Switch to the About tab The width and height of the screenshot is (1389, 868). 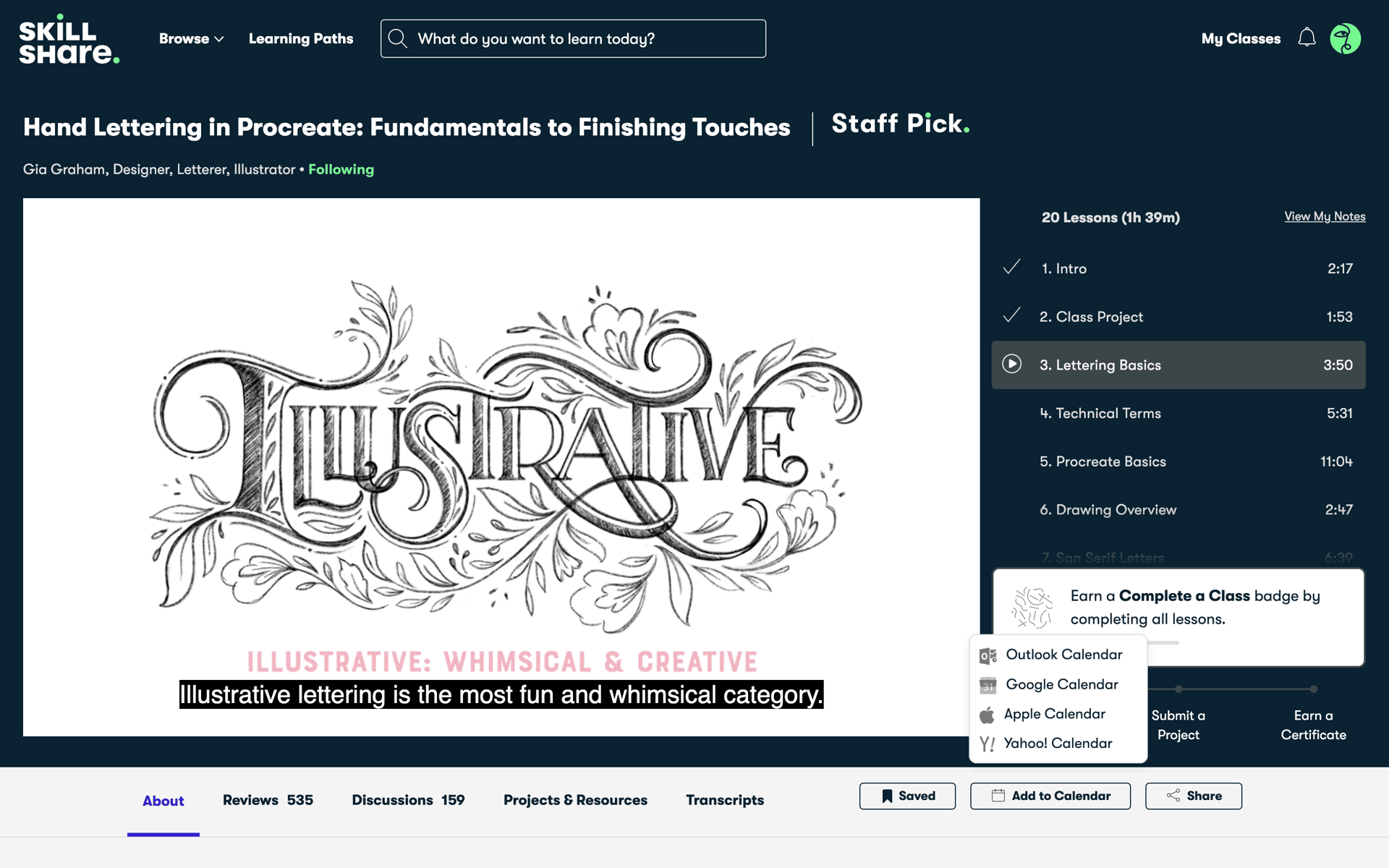click(163, 801)
